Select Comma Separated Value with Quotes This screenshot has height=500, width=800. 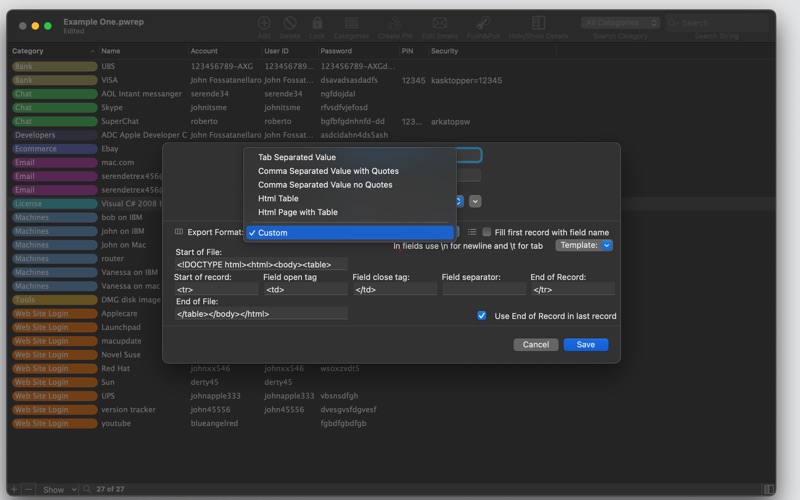click(328, 171)
